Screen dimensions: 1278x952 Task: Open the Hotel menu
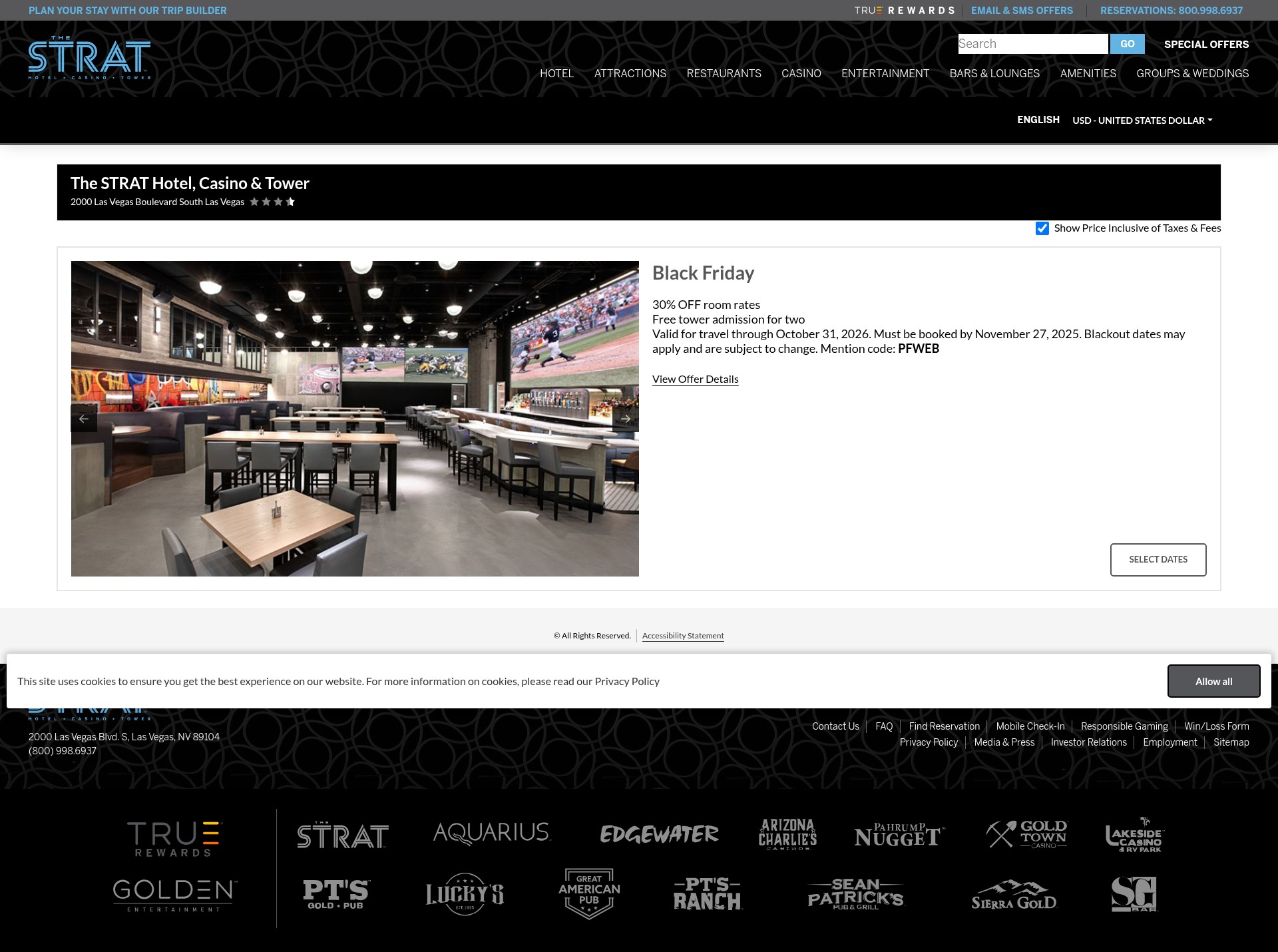[556, 73]
